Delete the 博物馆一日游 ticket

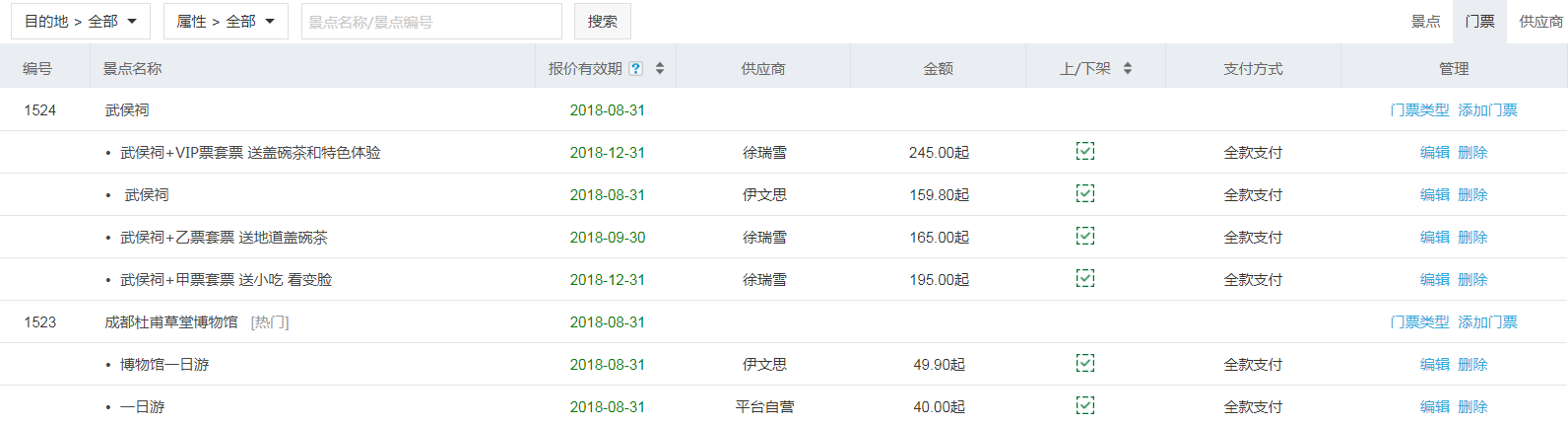pyautogui.click(x=1472, y=365)
